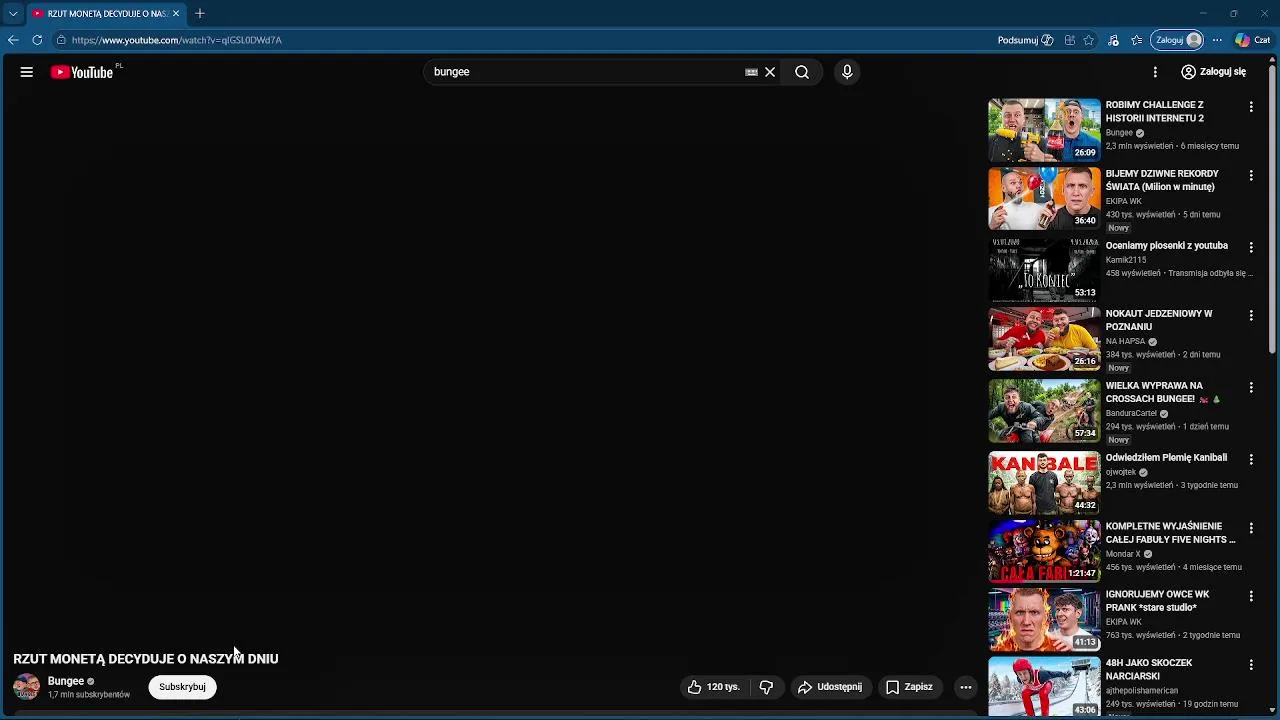1280x720 pixels.
Task: Save video using the Zapisz button
Action: point(909,687)
